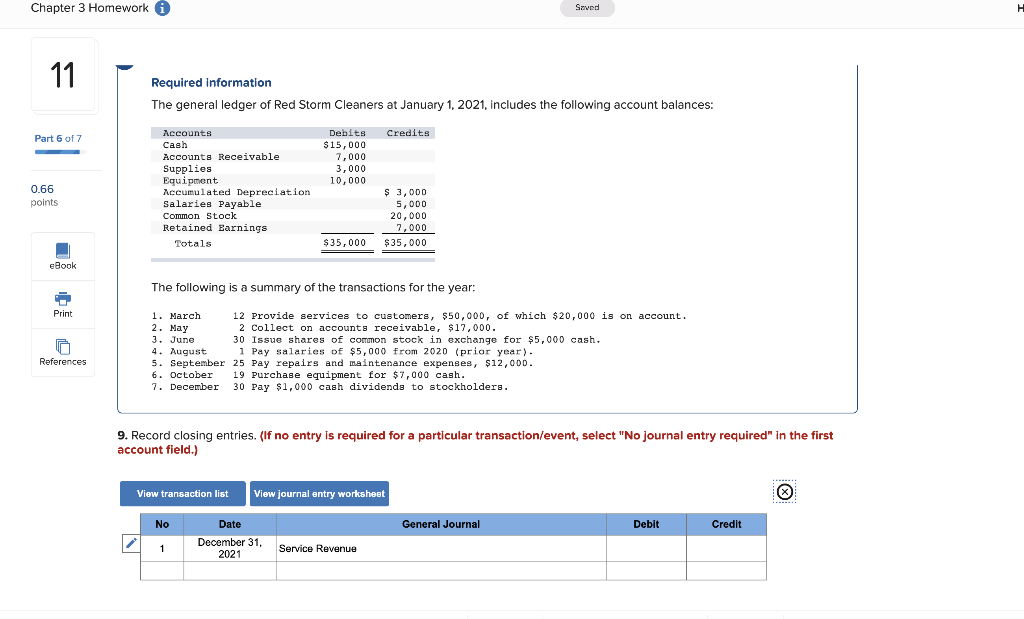Viewport: 1024px width, 619px height.
Task: Click the info icon beside Chapter 3 Homework
Action: tap(162, 8)
